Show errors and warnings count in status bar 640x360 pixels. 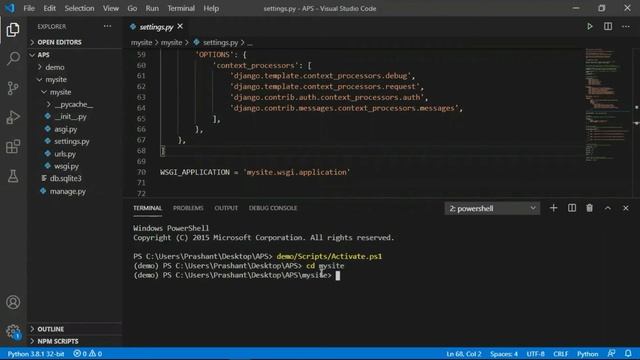pos(87,354)
